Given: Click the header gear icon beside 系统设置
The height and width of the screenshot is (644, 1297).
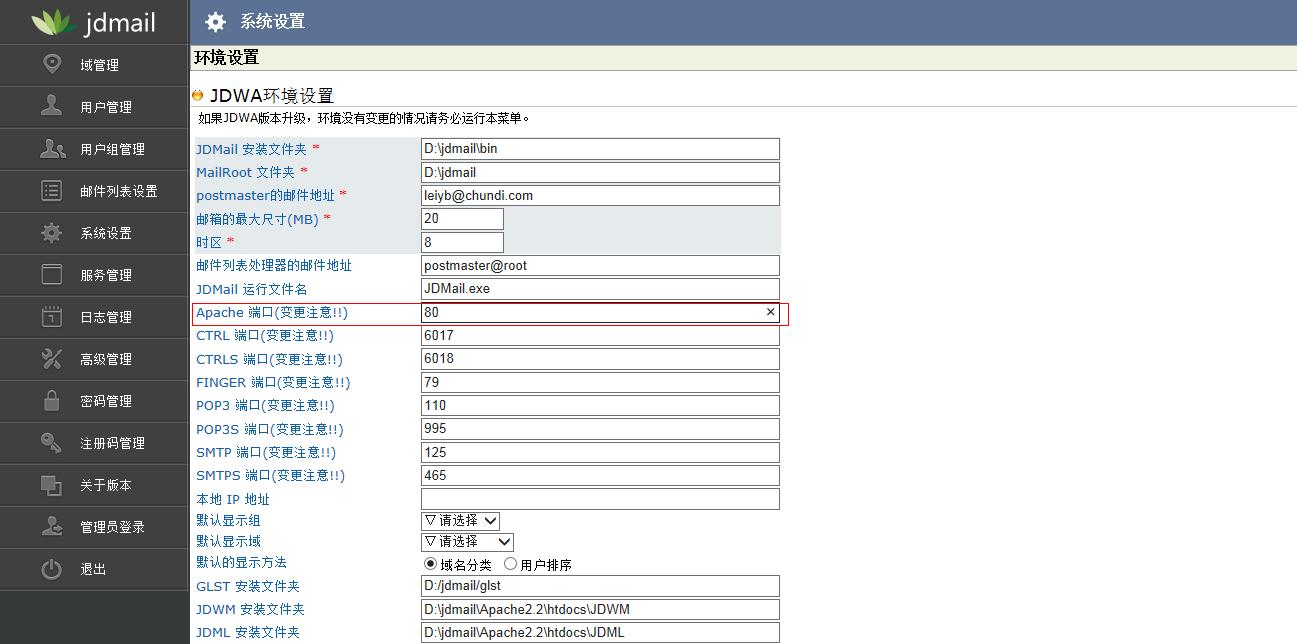Looking at the screenshot, I should point(215,22).
